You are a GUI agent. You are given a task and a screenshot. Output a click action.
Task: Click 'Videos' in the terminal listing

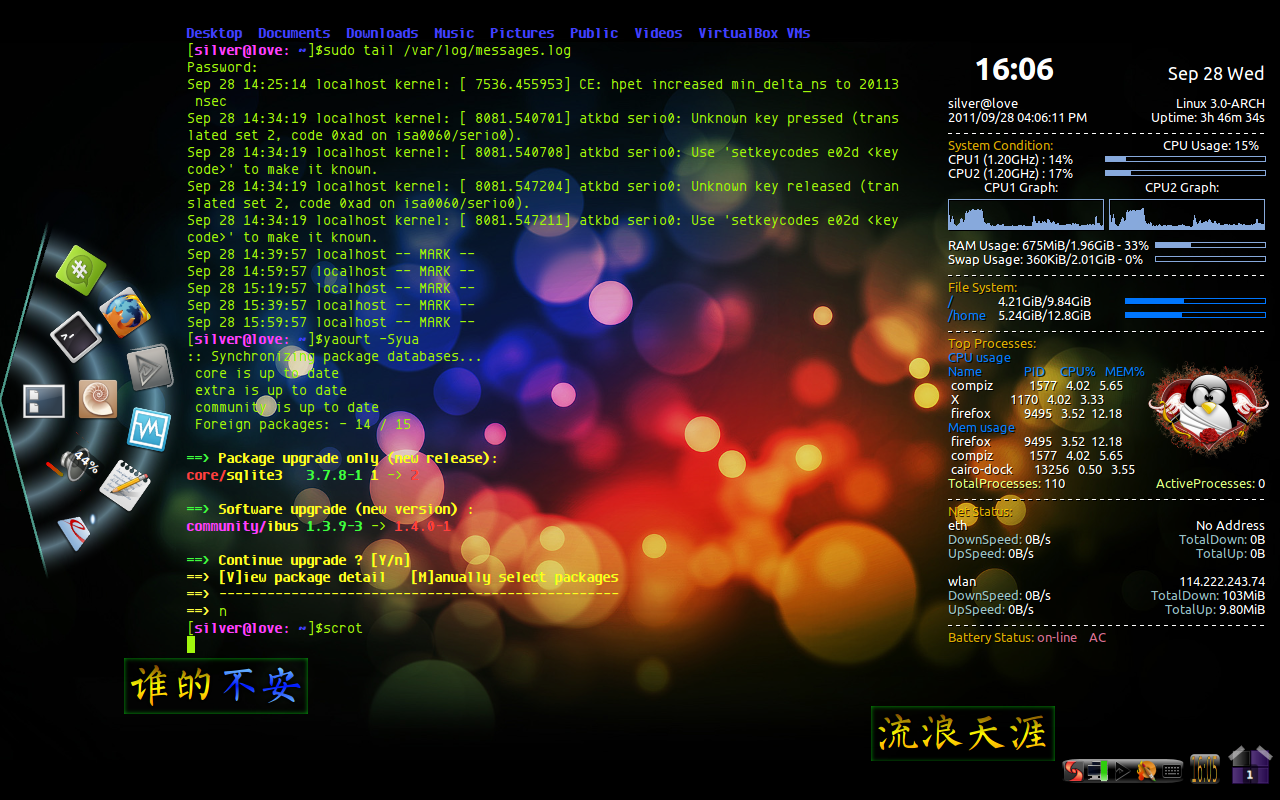coord(658,33)
